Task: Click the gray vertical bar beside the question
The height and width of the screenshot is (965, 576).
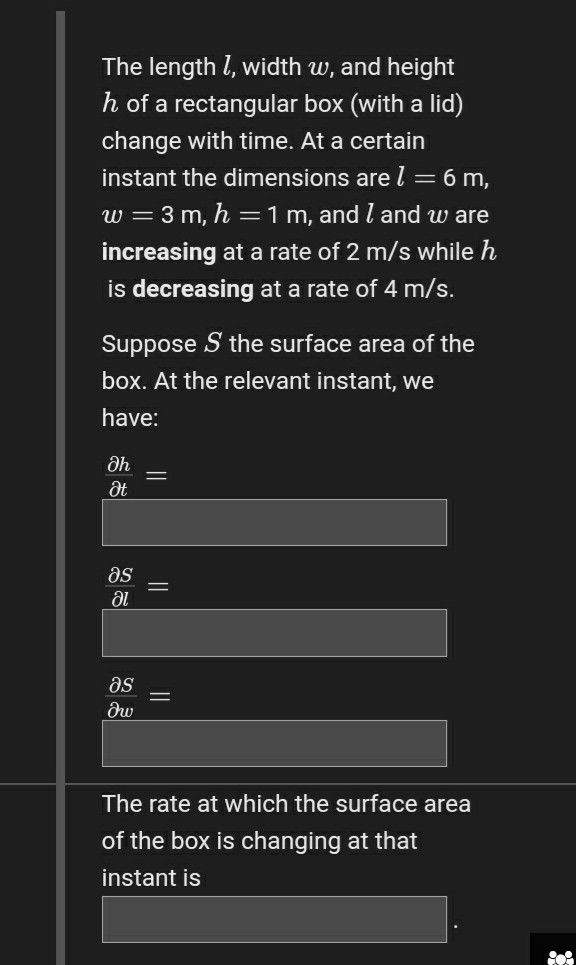Action: 60,487
